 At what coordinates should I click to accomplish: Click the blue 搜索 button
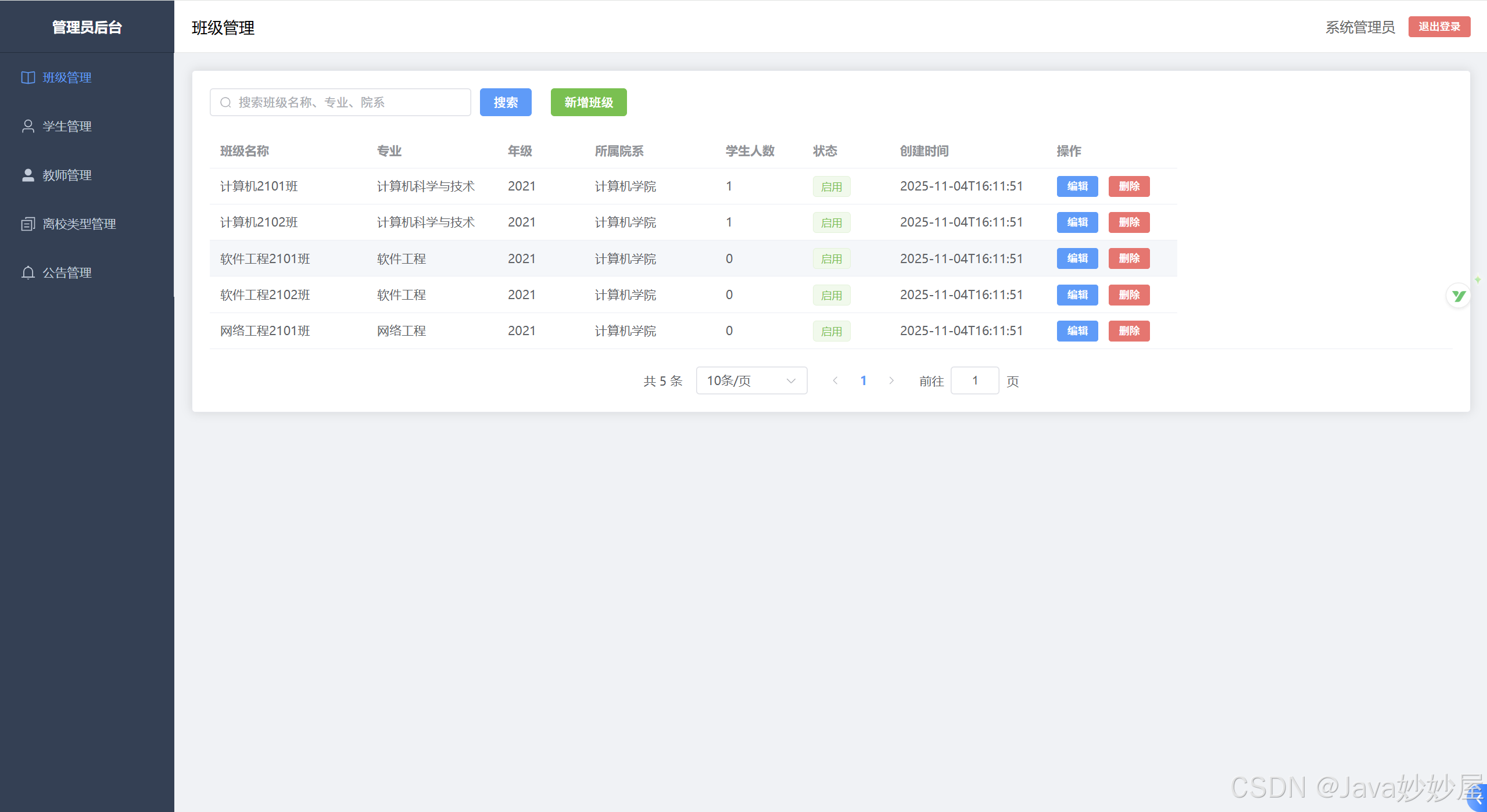point(506,103)
